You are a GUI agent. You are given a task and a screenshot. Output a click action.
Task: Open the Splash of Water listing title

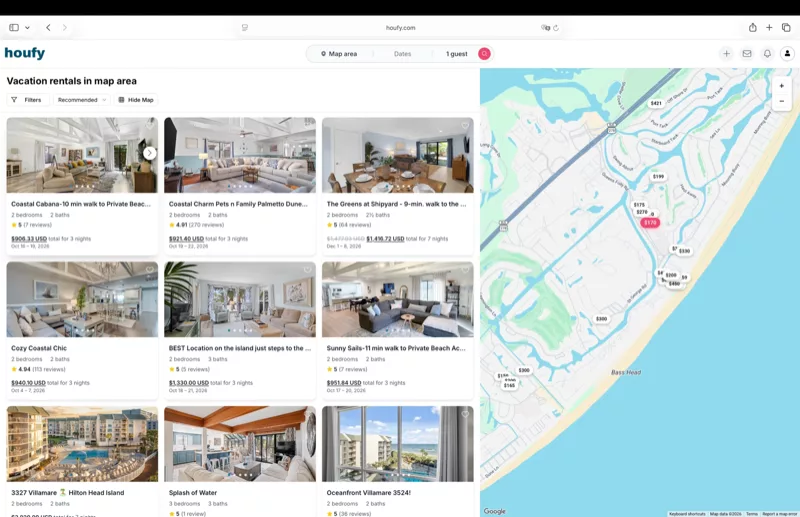coord(193,493)
